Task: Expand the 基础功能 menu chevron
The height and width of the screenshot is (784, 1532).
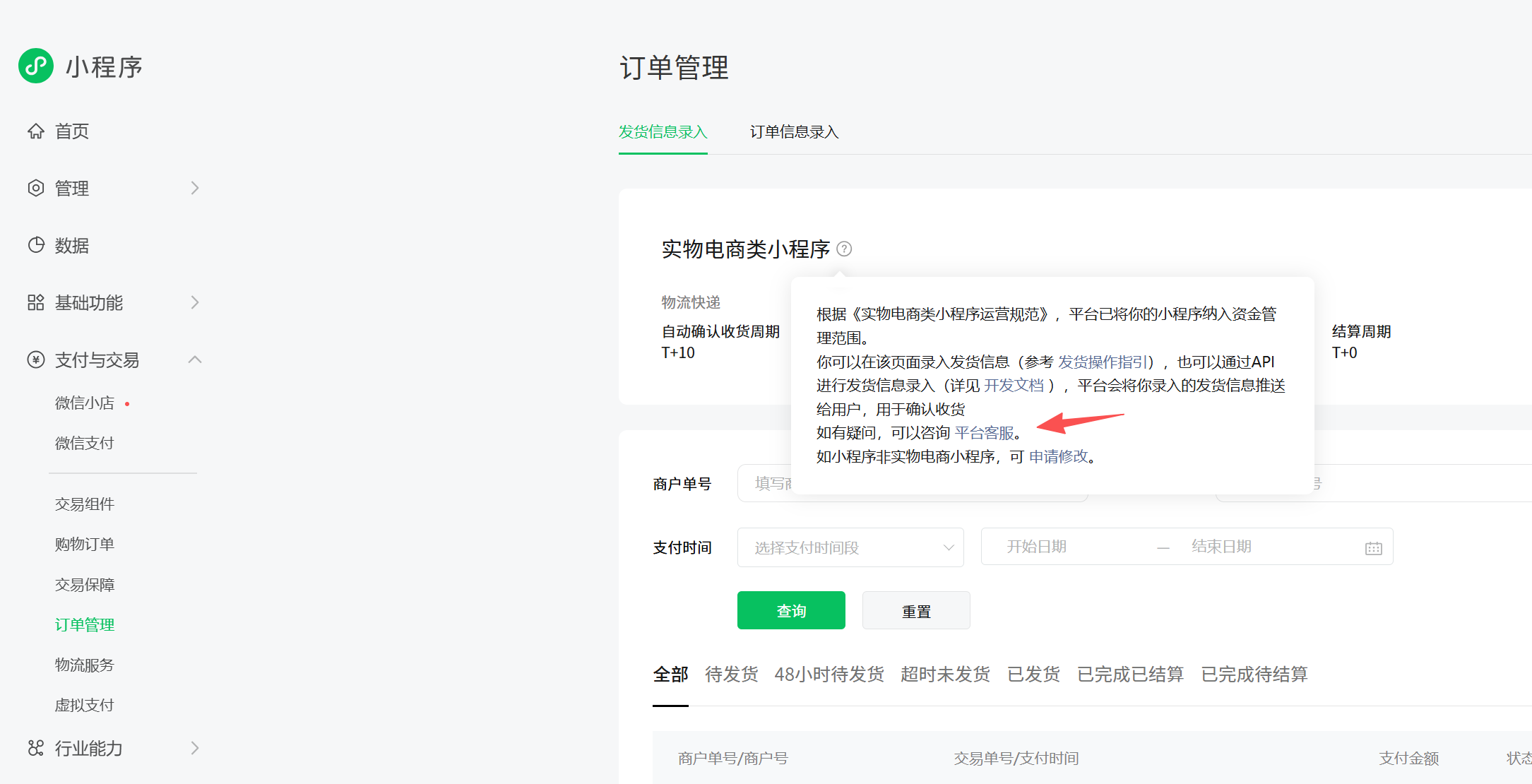Action: click(x=195, y=302)
